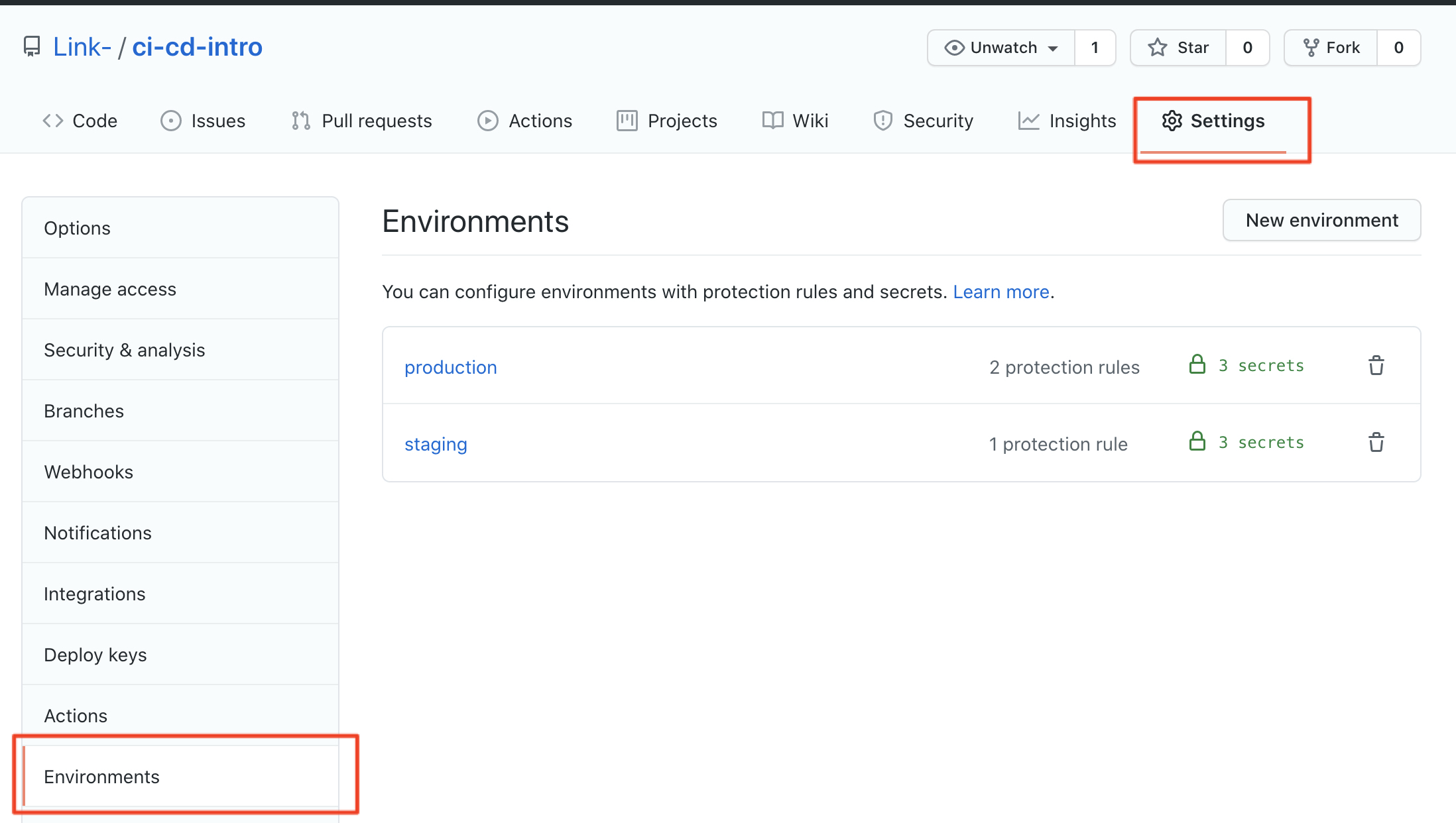Click the Pull requests branch icon
The width and height of the screenshot is (1456, 823).
[x=301, y=121]
